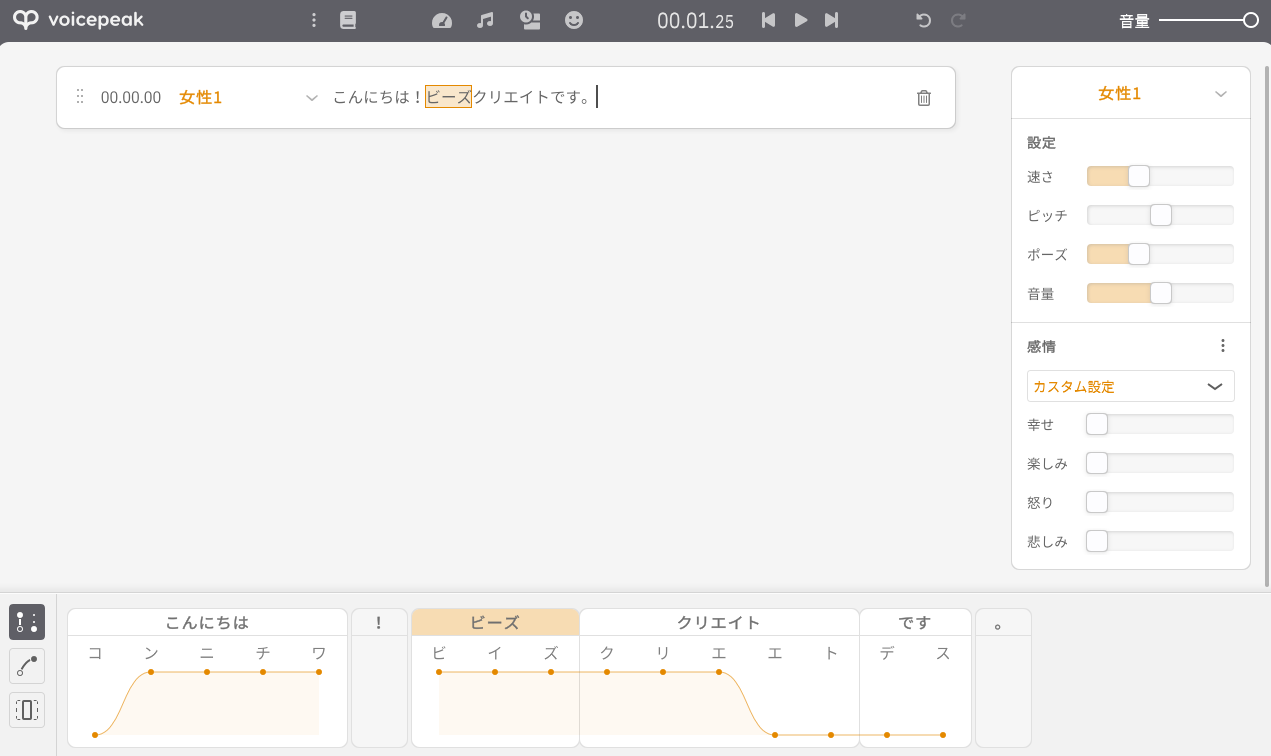Viewport: 1271px width, 756px height.
Task: Click into the sentence text field
Action: click(615, 97)
